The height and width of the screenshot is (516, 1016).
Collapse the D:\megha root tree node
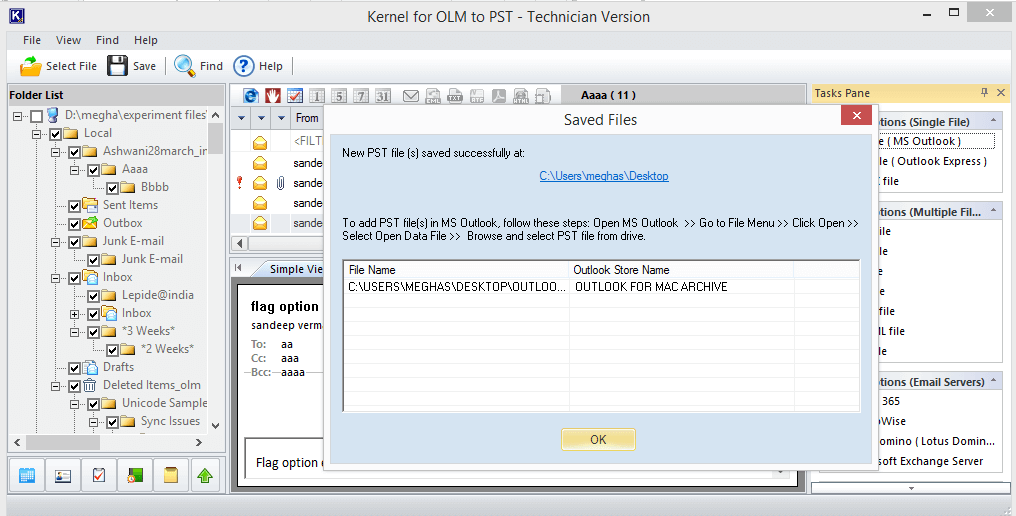coord(17,116)
